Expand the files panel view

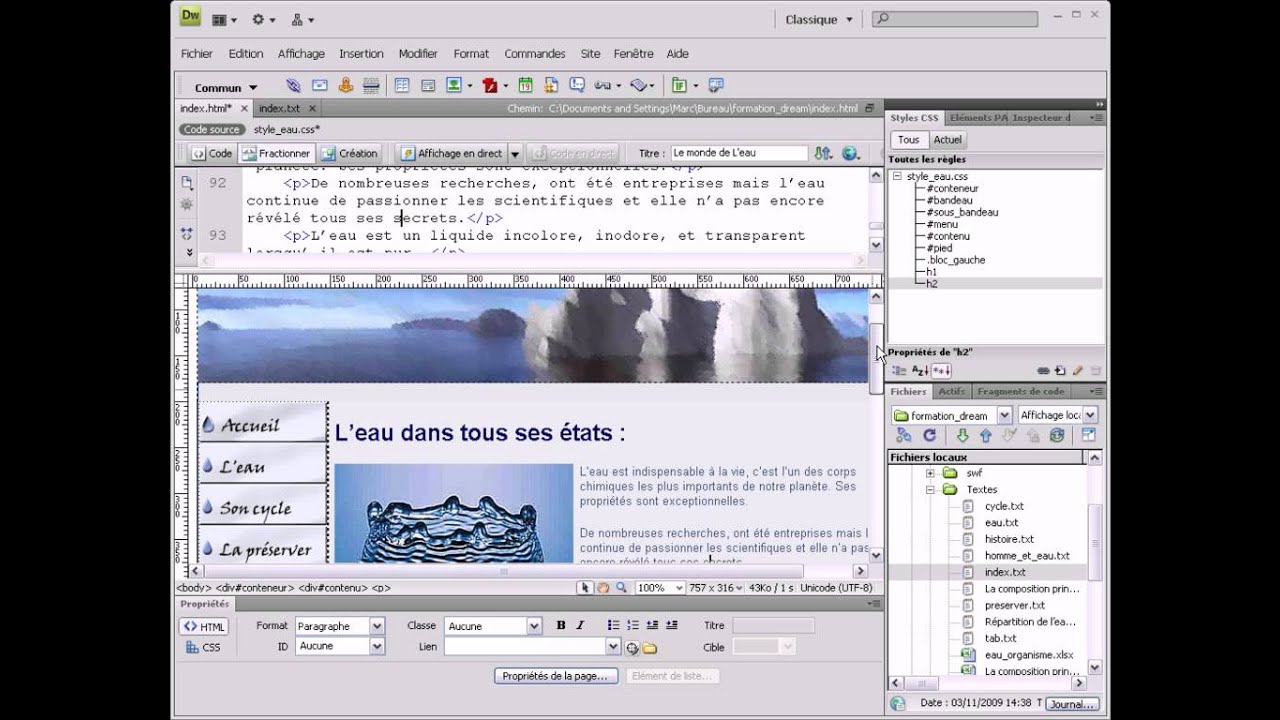pos(1088,435)
